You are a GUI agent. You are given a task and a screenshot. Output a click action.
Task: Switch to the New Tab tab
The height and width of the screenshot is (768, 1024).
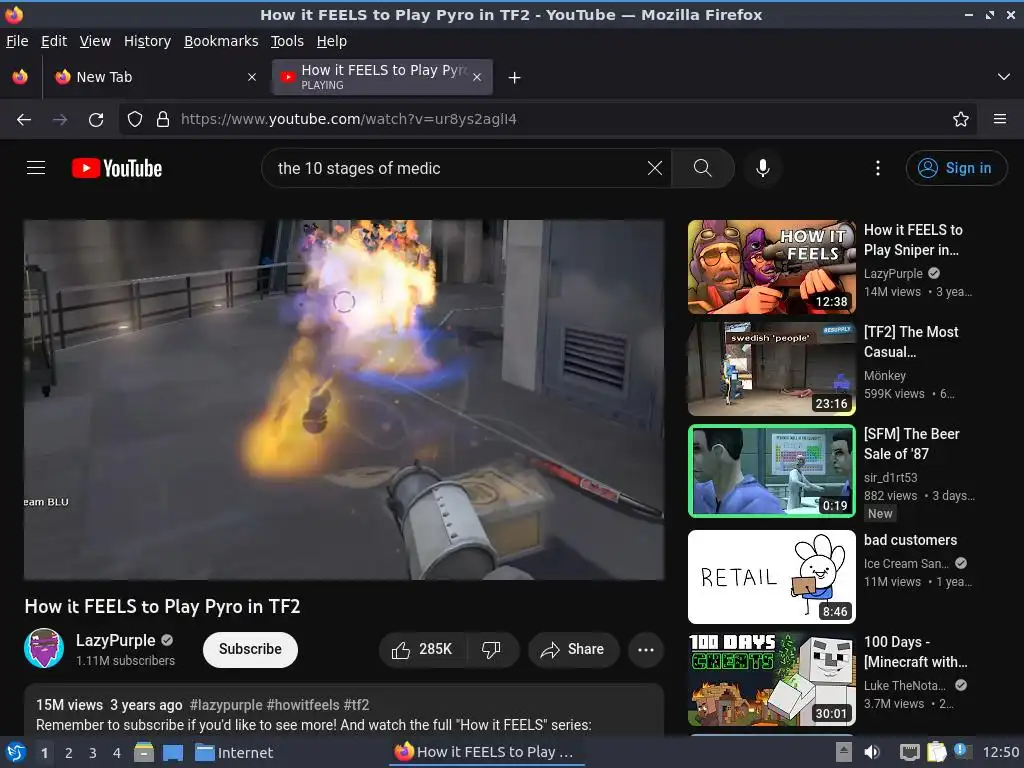(155, 77)
